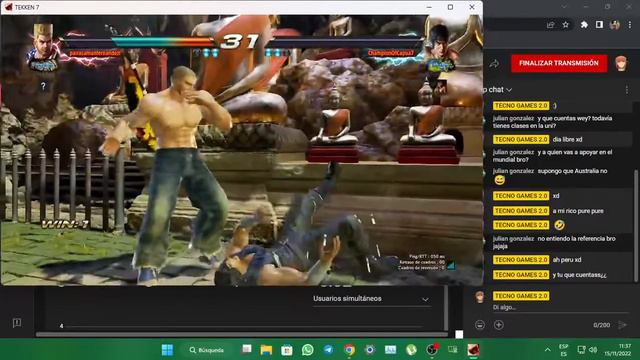This screenshot has width=640, height=360.
Task: Open the account avatar next to Finalizar
Action: click(620, 64)
